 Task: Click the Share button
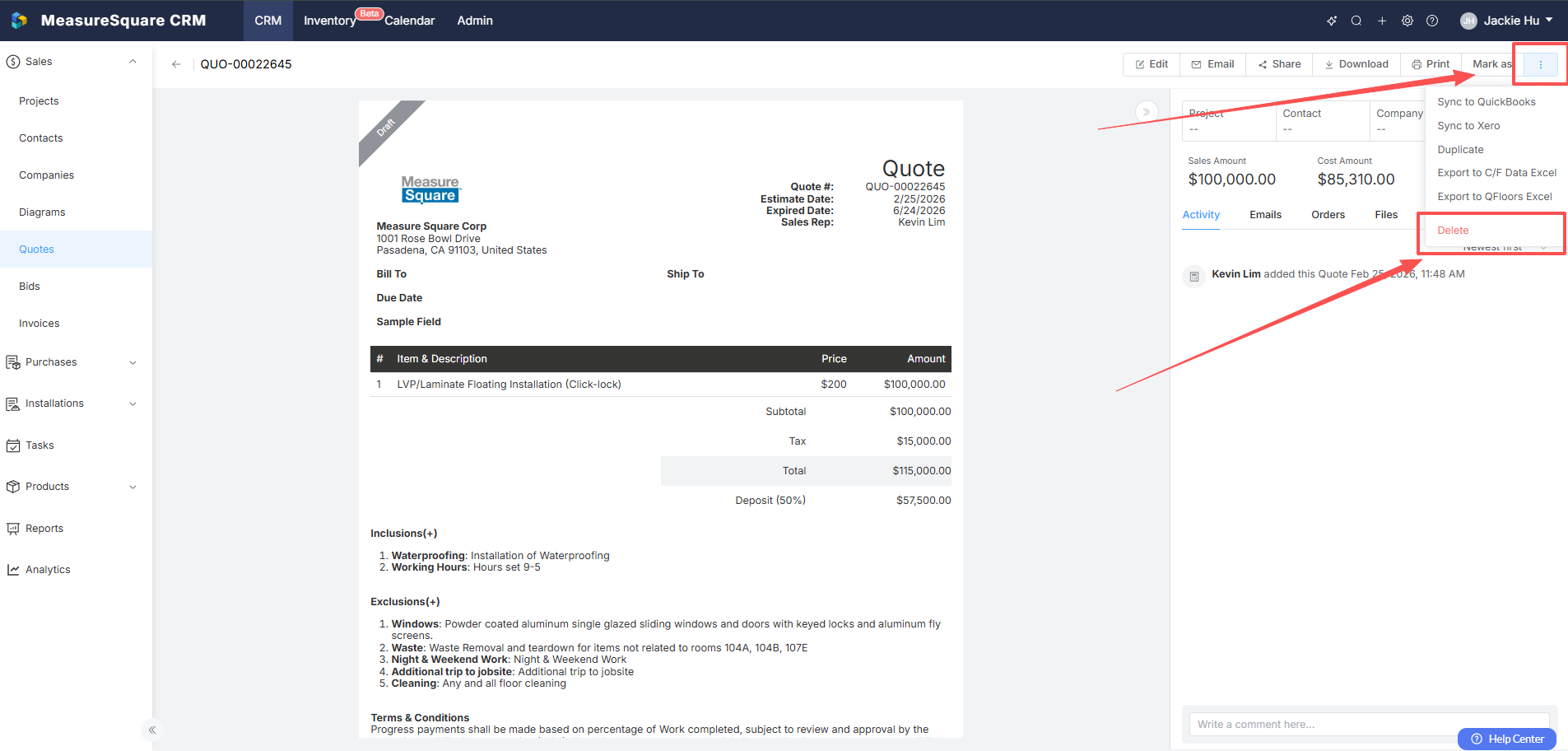click(x=1279, y=64)
